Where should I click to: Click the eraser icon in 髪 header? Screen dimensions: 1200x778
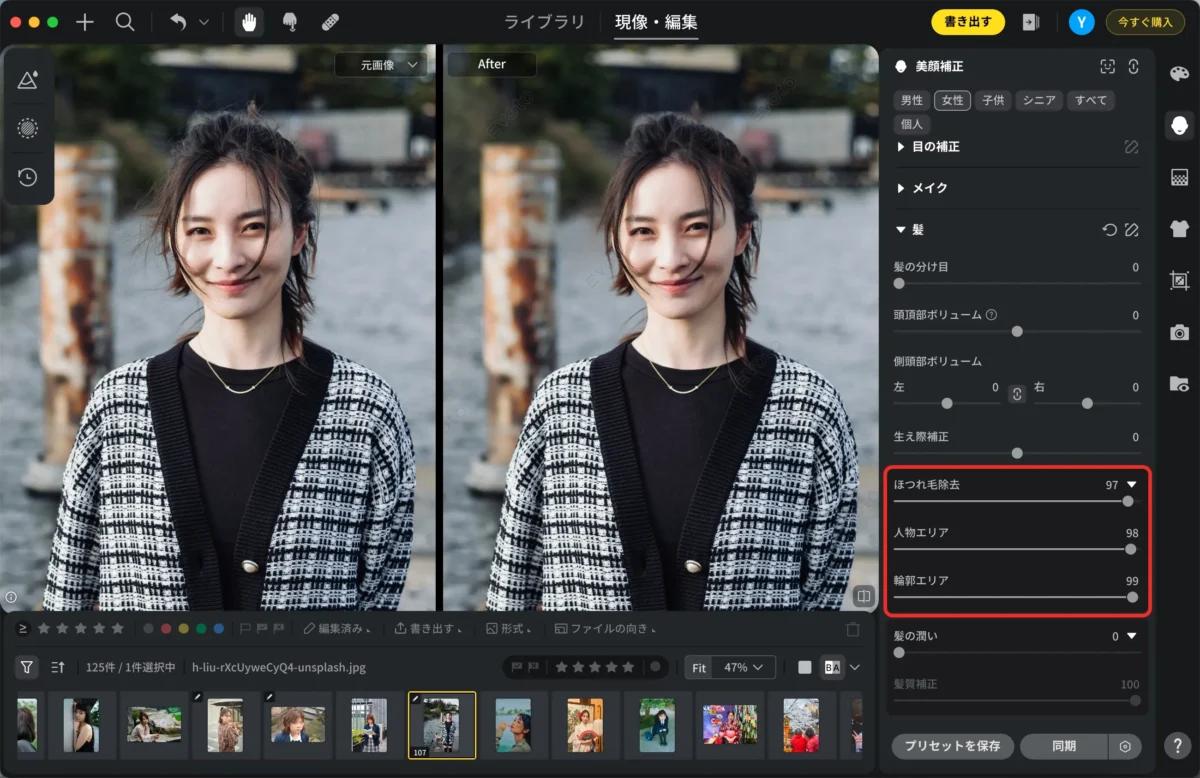click(1131, 230)
